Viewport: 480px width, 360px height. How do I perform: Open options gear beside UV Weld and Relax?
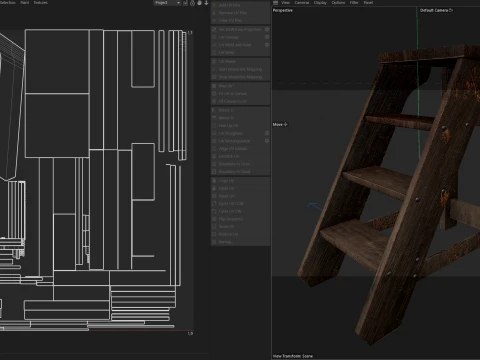[x=267, y=45]
